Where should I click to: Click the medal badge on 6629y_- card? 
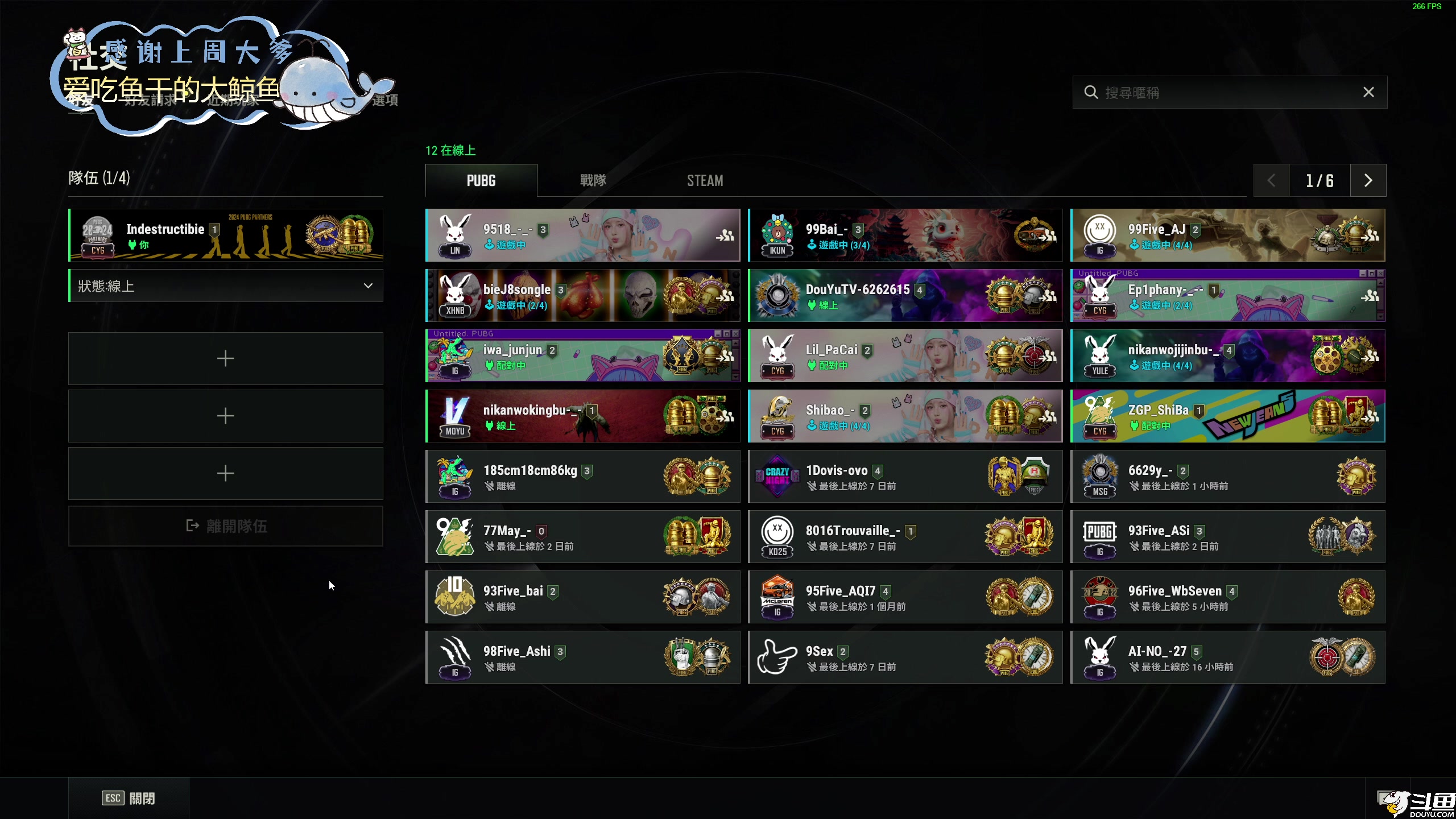1356,477
